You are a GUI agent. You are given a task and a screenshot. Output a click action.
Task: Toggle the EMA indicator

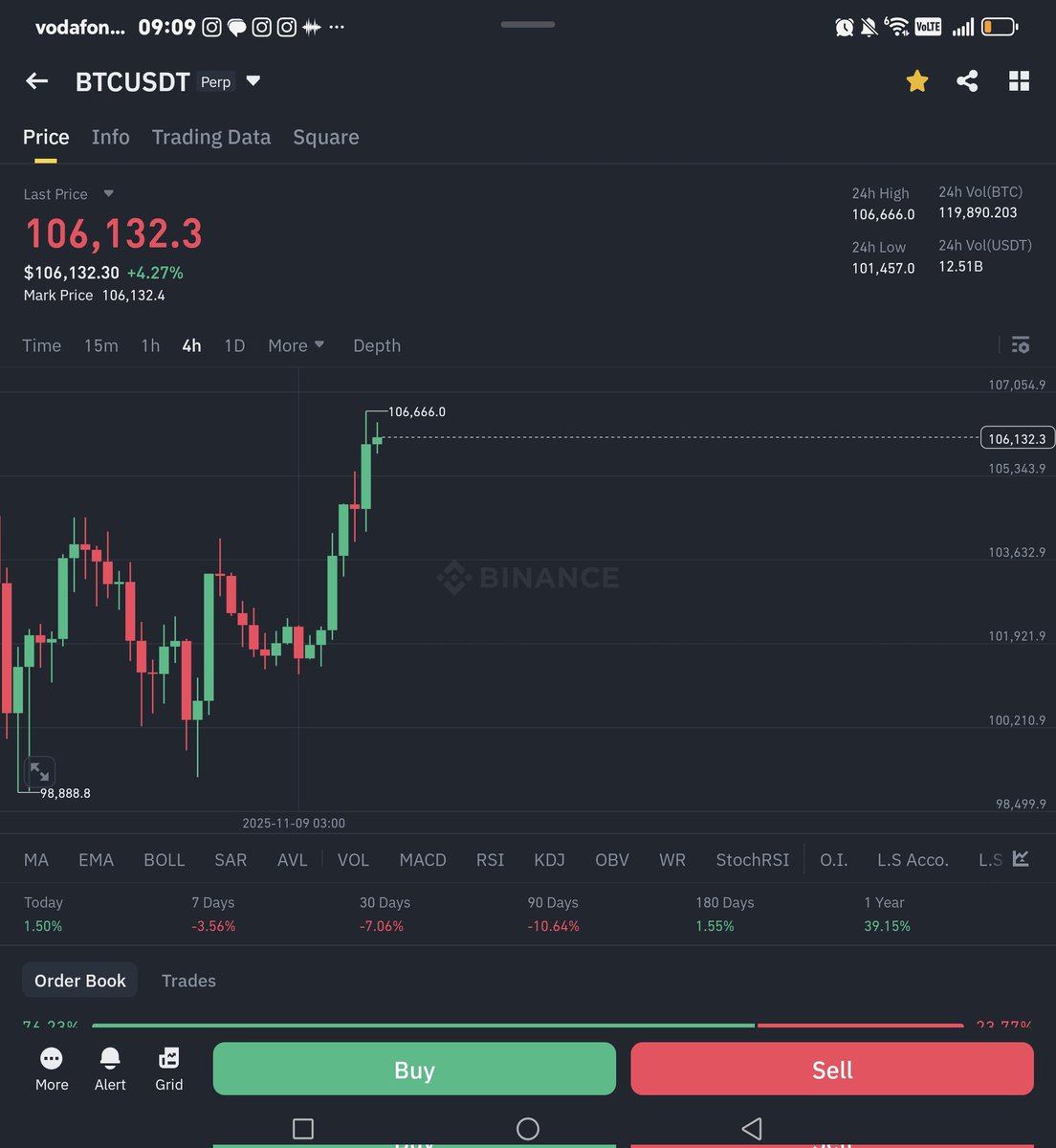pos(96,860)
